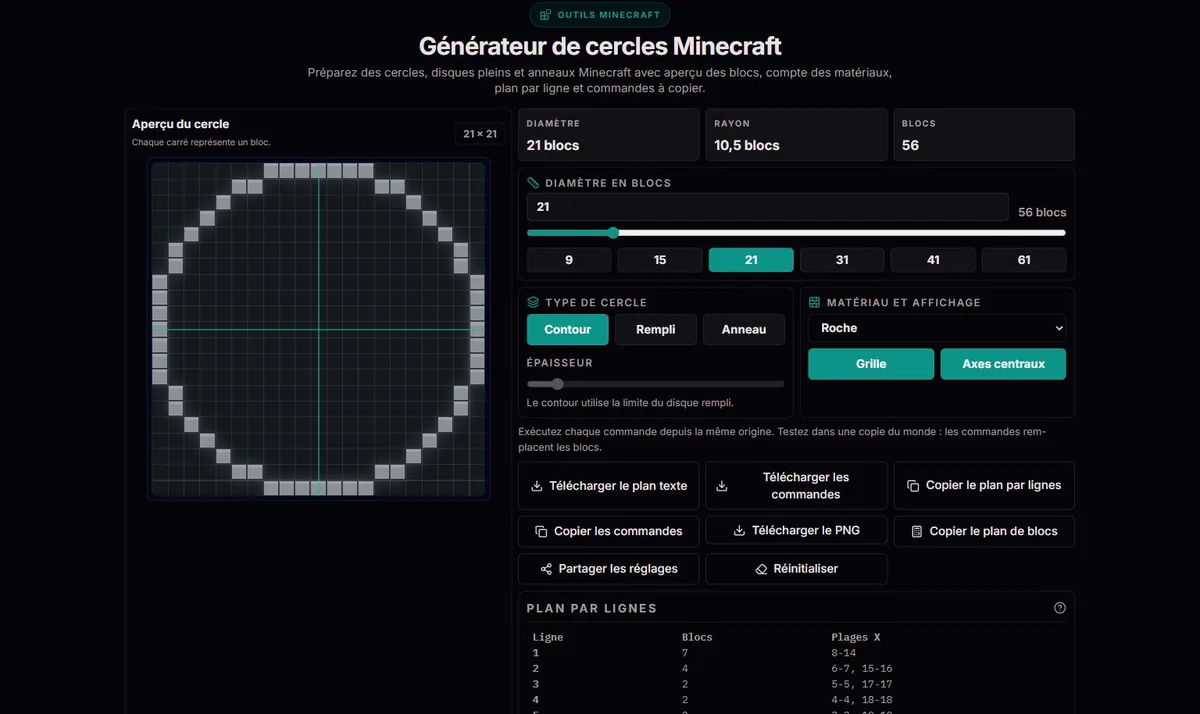1200x714 pixels.
Task: Choose the diameter preset 21
Action: pos(751,260)
